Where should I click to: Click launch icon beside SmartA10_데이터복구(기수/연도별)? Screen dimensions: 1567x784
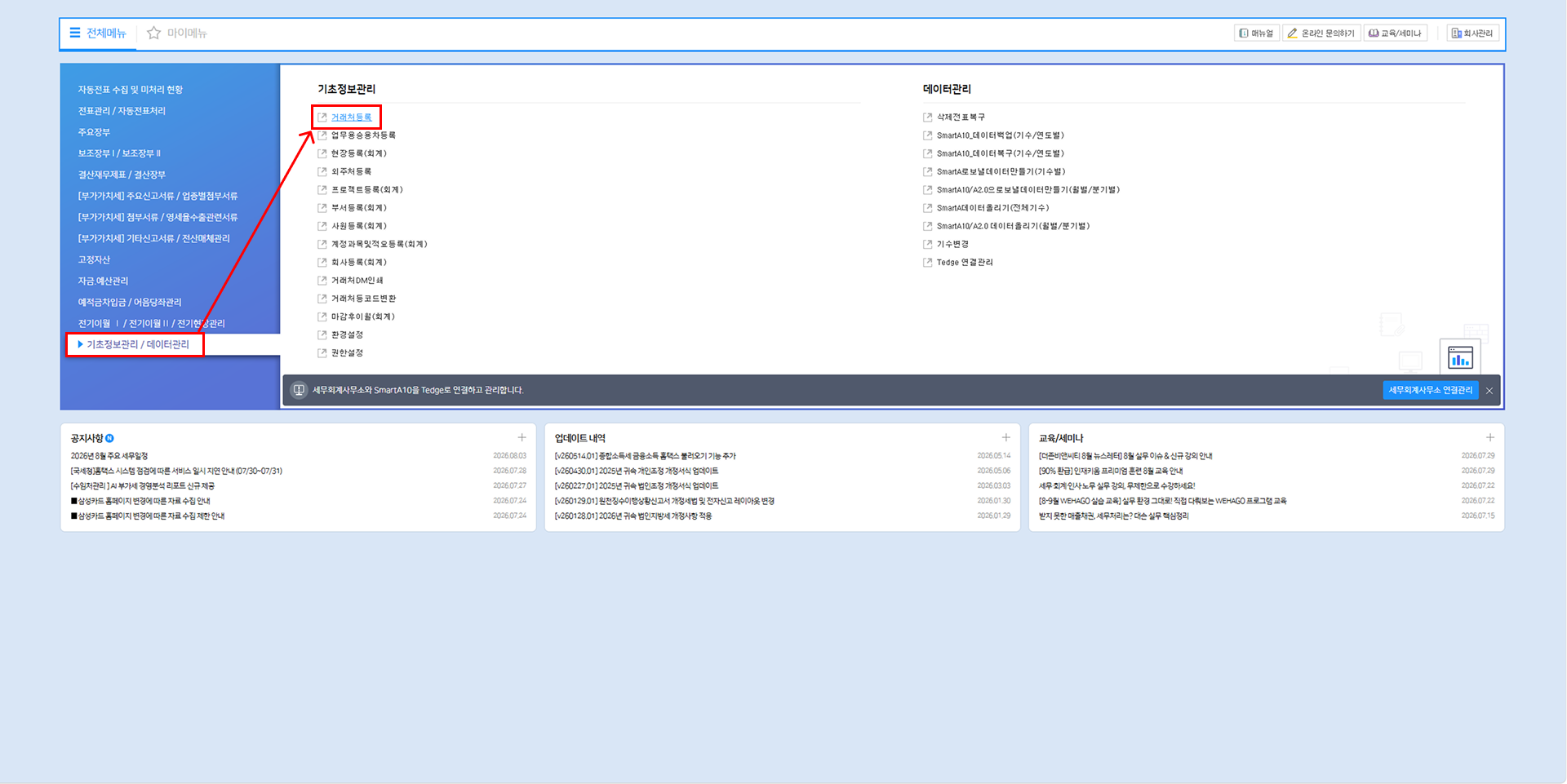click(928, 153)
